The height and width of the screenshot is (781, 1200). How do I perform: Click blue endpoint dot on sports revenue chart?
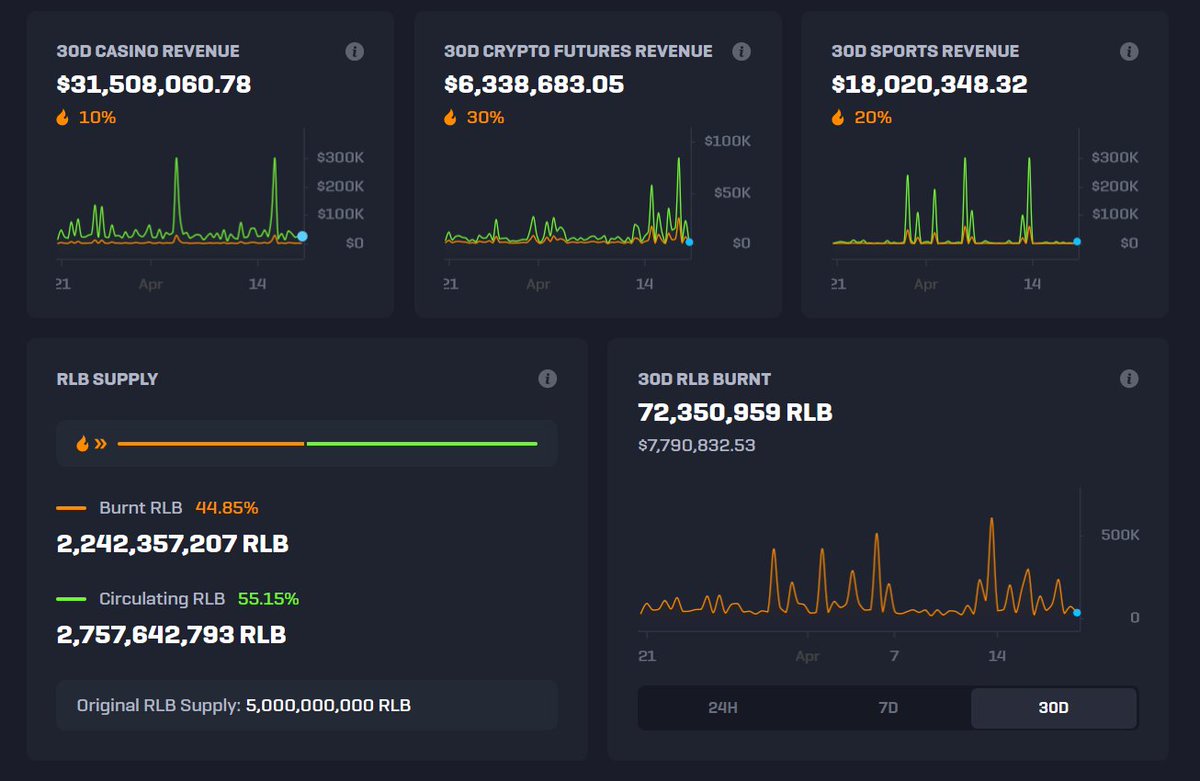1077,242
